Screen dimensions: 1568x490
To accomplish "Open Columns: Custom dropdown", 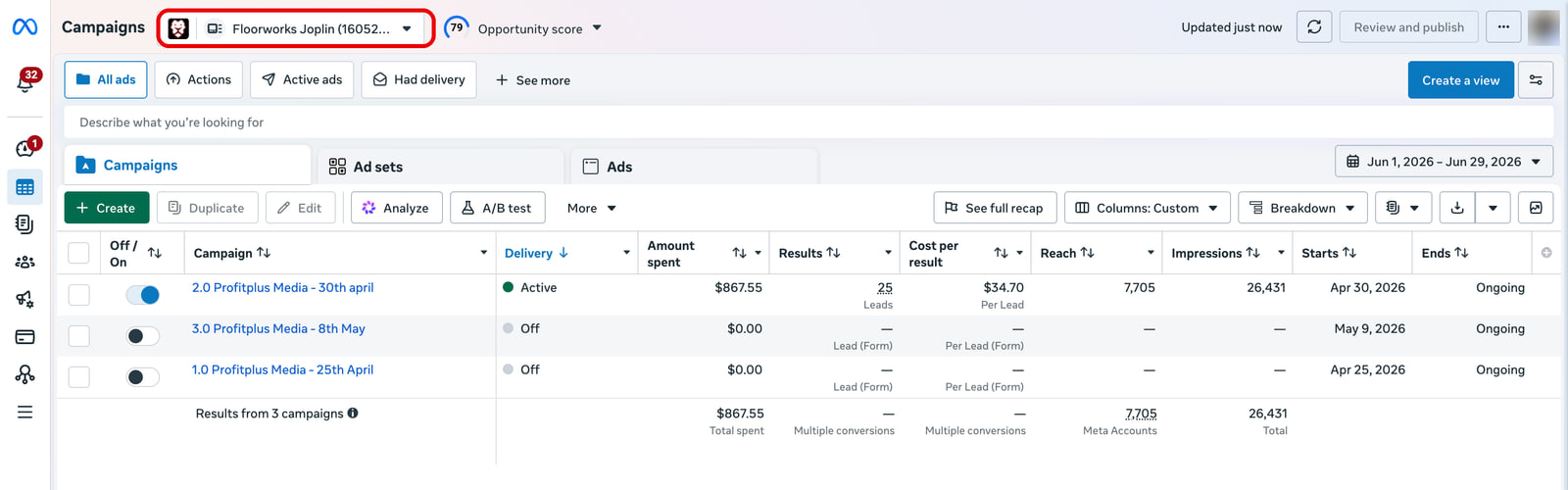I will tap(1147, 208).
